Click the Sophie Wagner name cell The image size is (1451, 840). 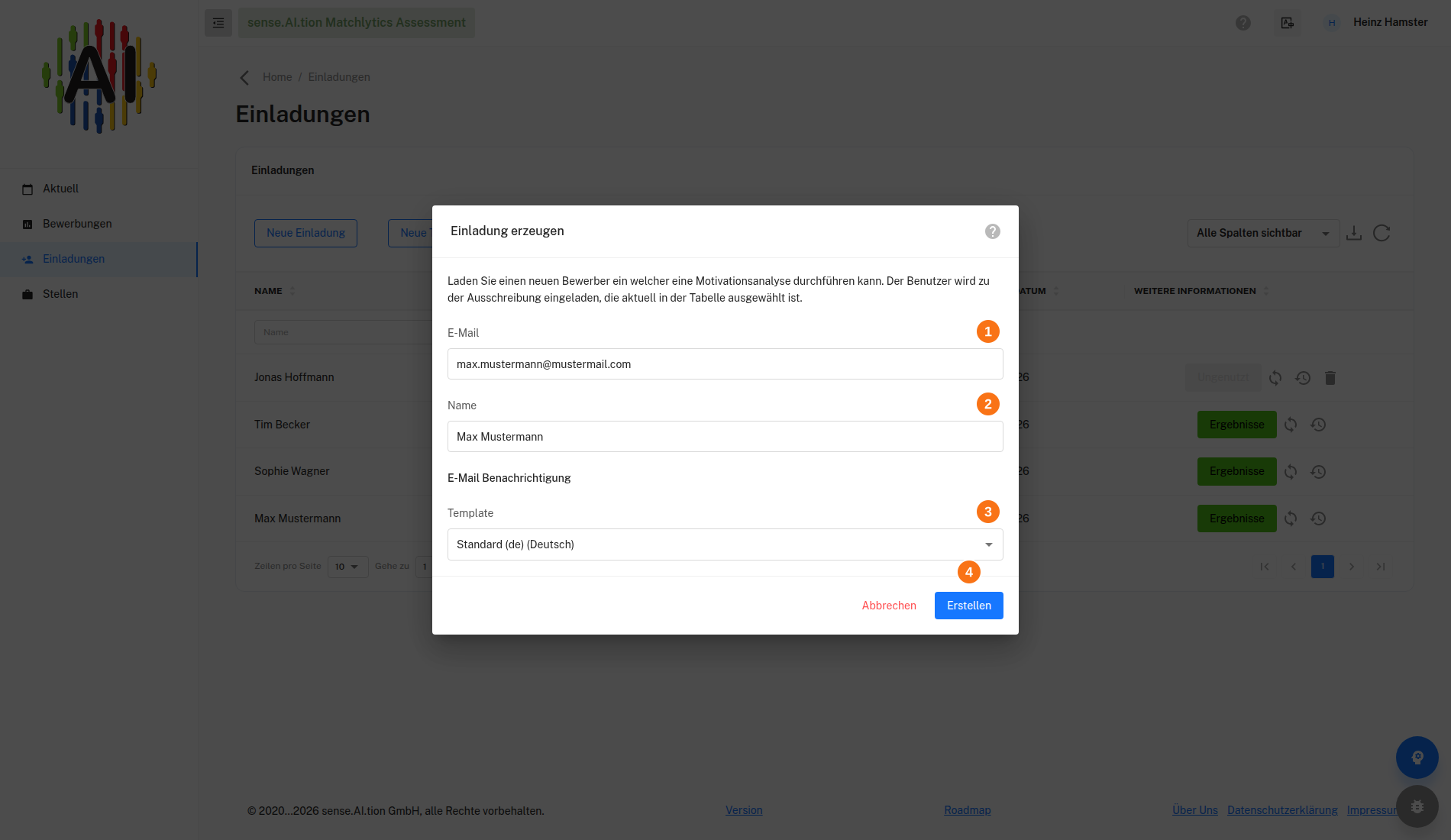coord(292,471)
